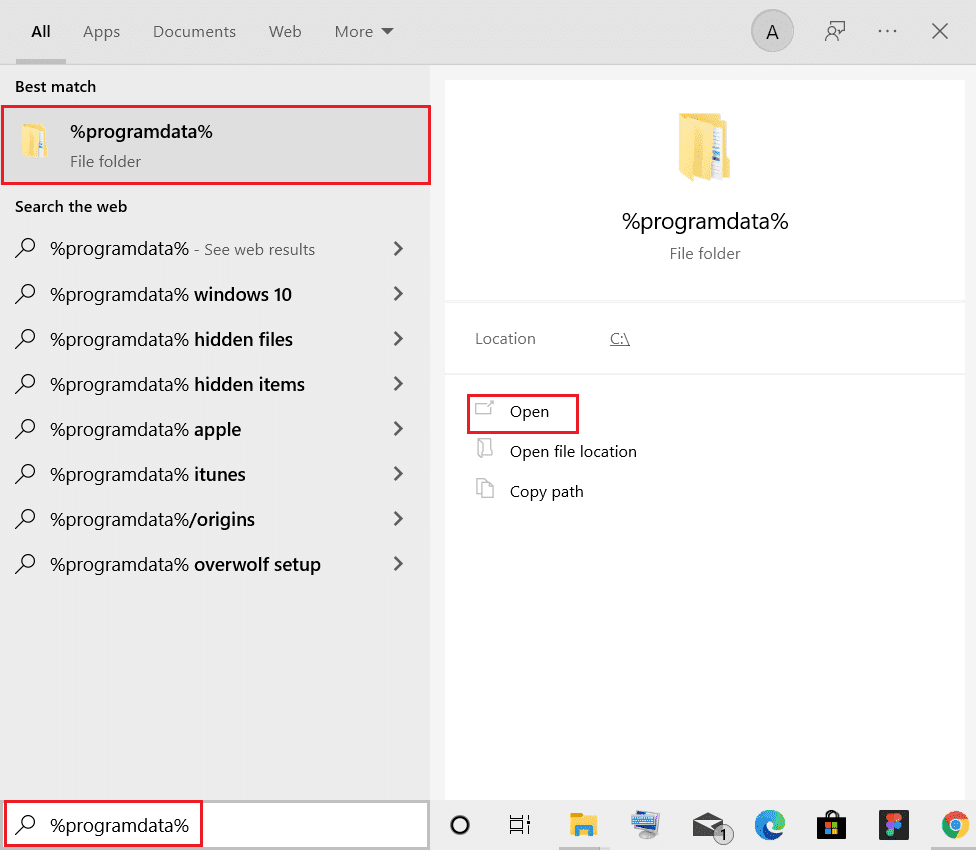This screenshot has height=851, width=976.
Task: Click the magnifier icon in the search box
Action: tap(25, 825)
